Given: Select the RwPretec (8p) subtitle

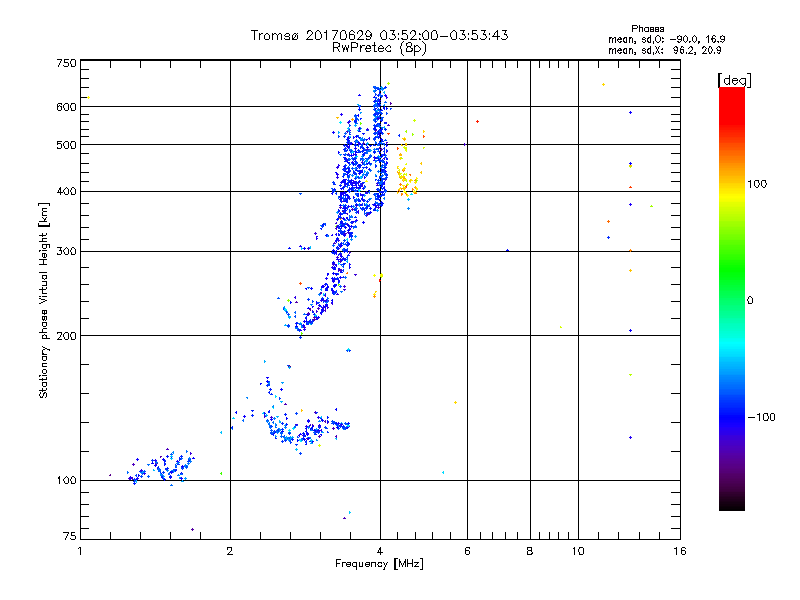Looking at the screenshot, I should 379,47.
